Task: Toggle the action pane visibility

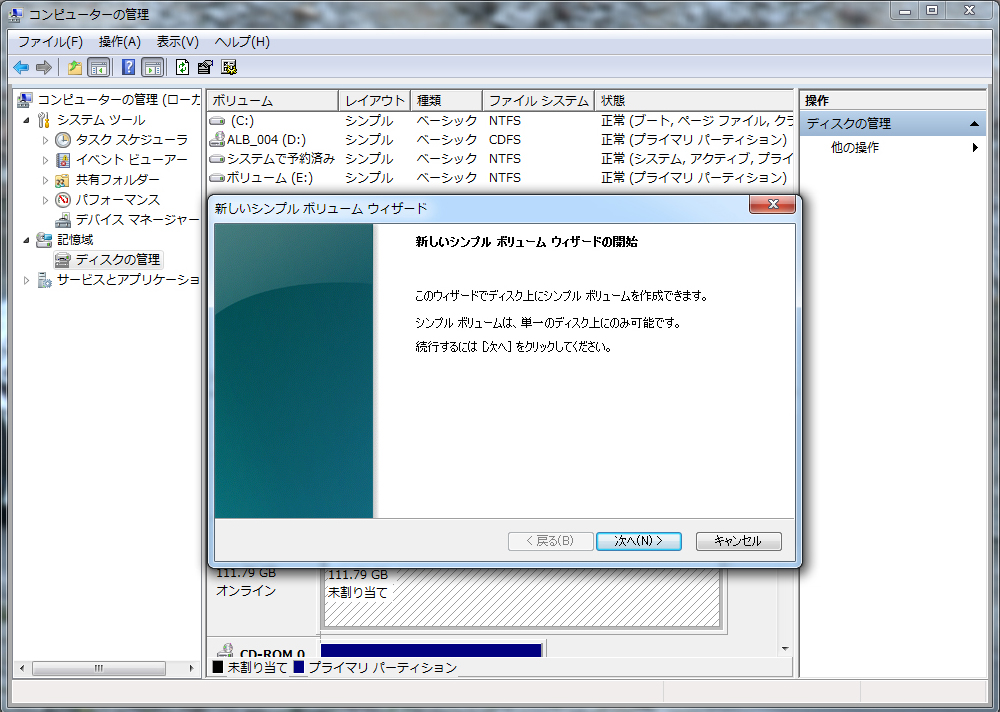Action: point(152,67)
